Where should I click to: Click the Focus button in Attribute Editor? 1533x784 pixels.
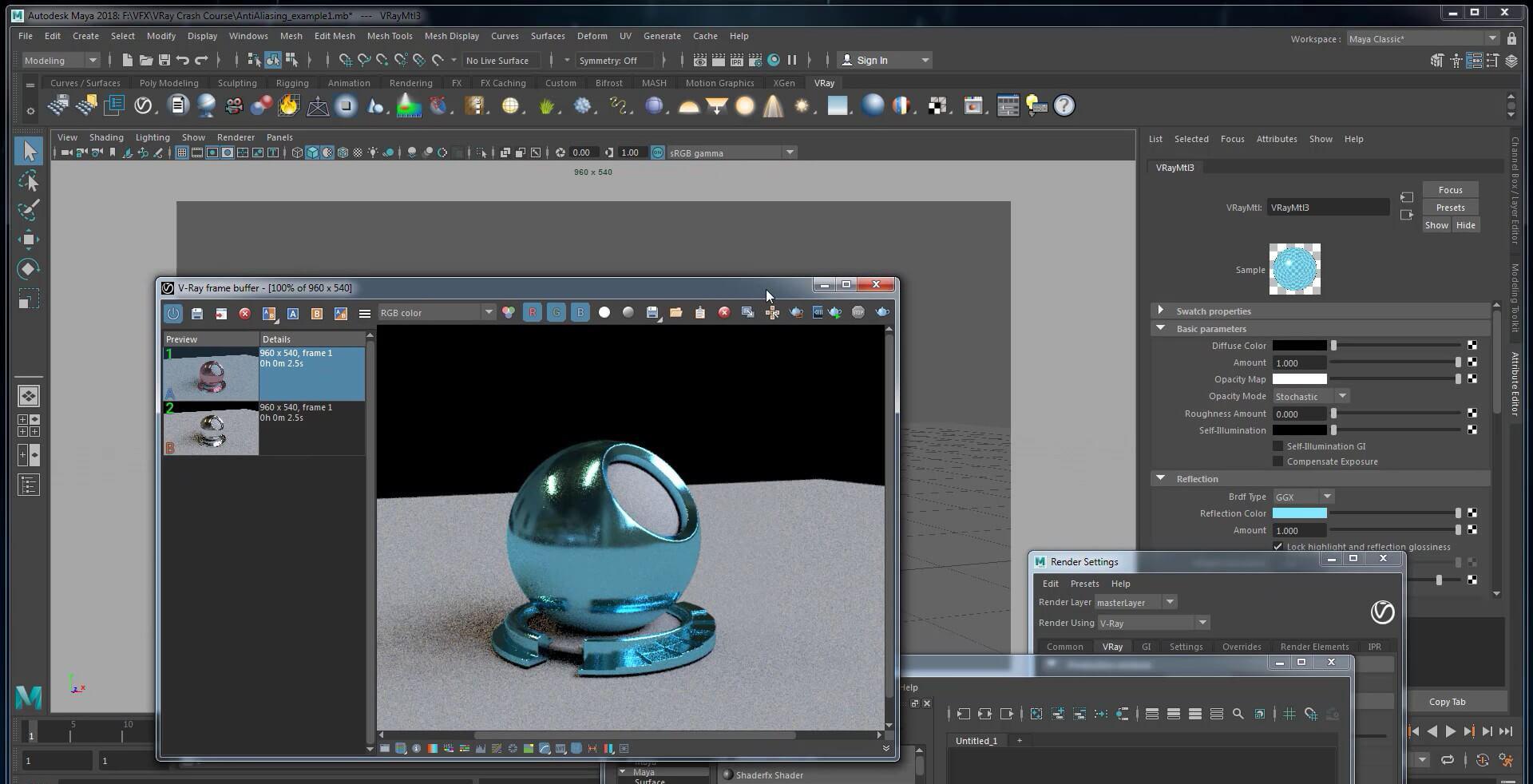[1450, 190]
